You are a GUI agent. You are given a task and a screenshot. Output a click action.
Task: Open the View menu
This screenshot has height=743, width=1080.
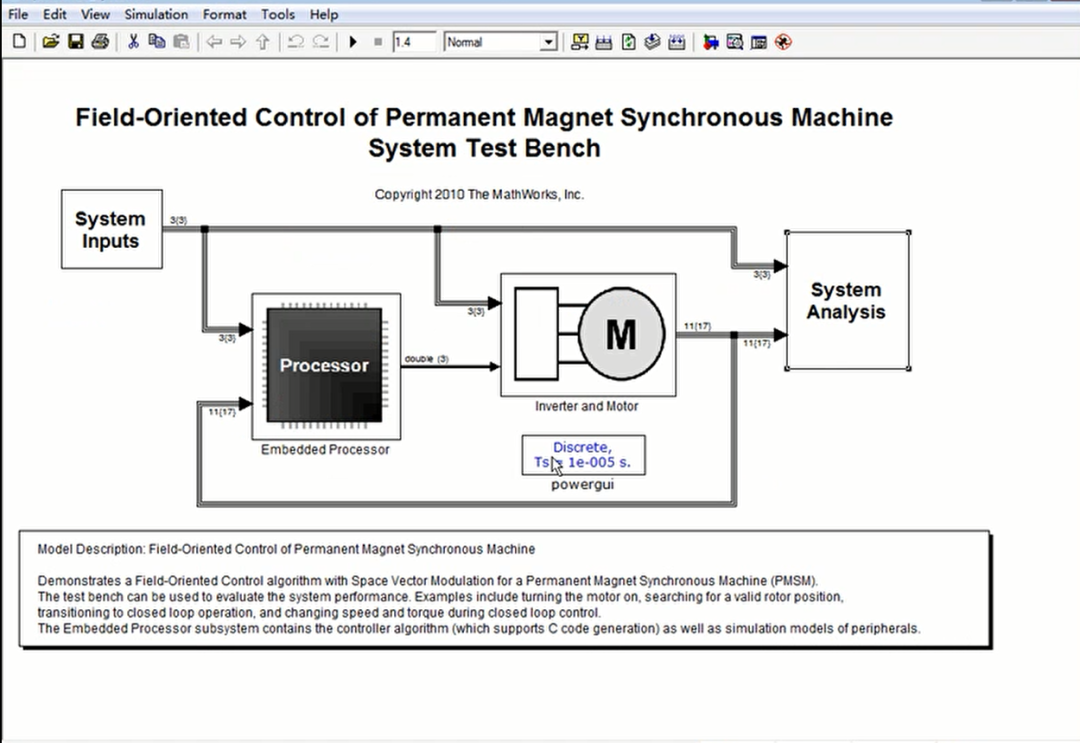[x=95, y=14]
